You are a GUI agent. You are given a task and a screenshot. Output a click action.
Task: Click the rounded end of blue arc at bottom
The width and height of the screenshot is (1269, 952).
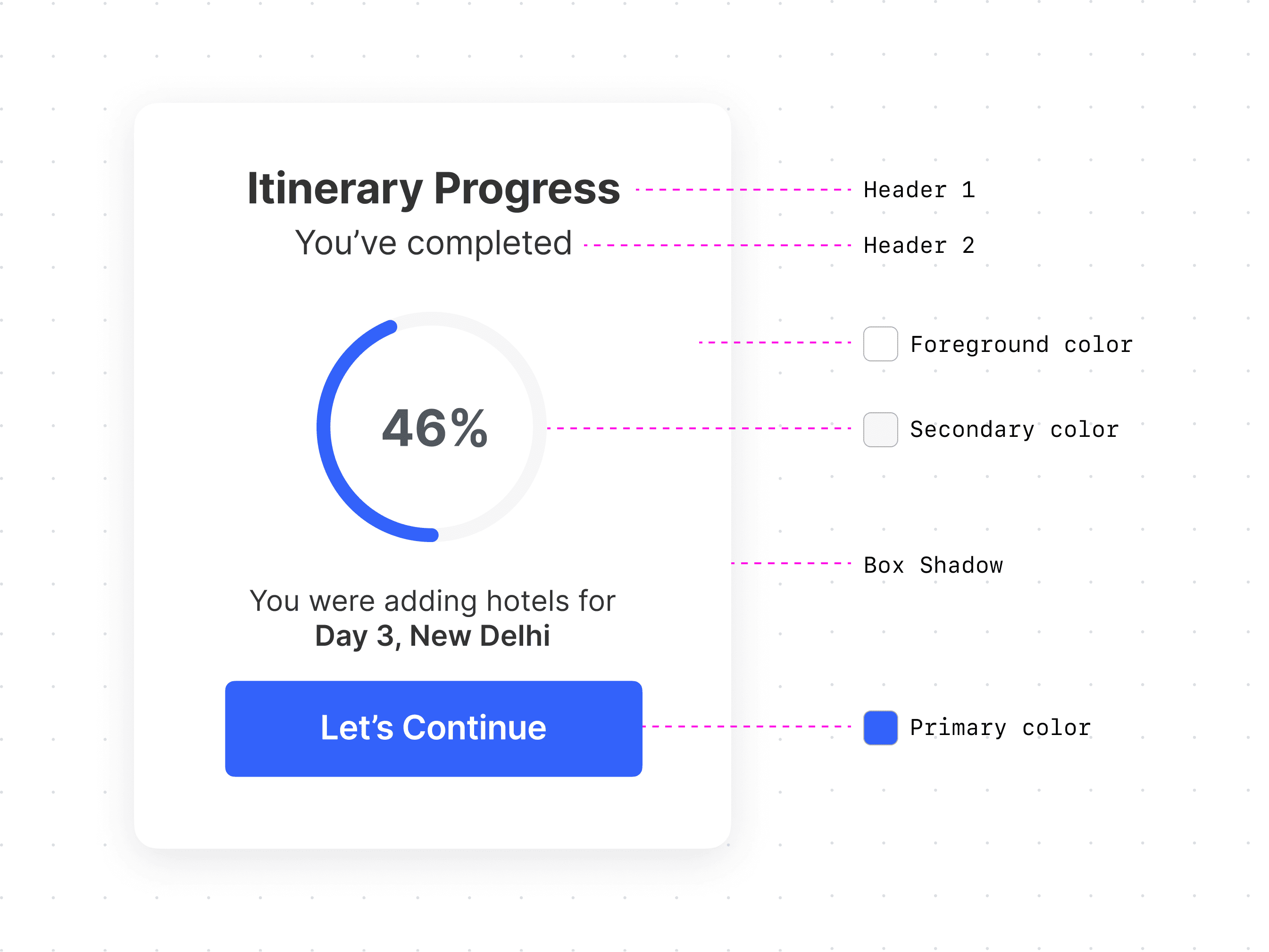[x=432, y=535]
